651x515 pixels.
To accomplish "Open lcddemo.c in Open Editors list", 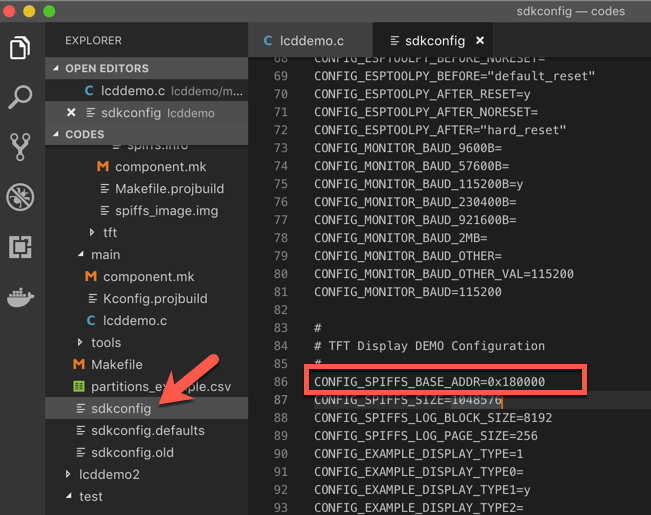I will [x=147, y=91].
